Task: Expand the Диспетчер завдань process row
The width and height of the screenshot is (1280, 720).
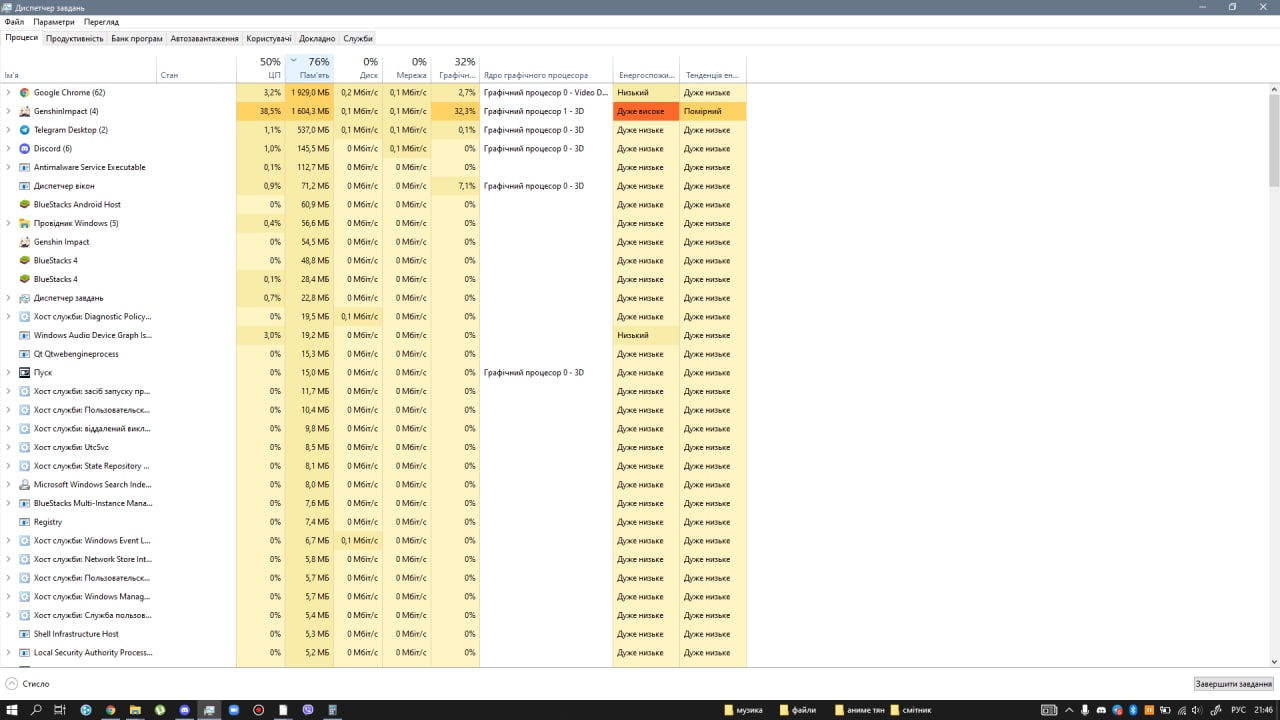Action: click(x=8, y=298)
